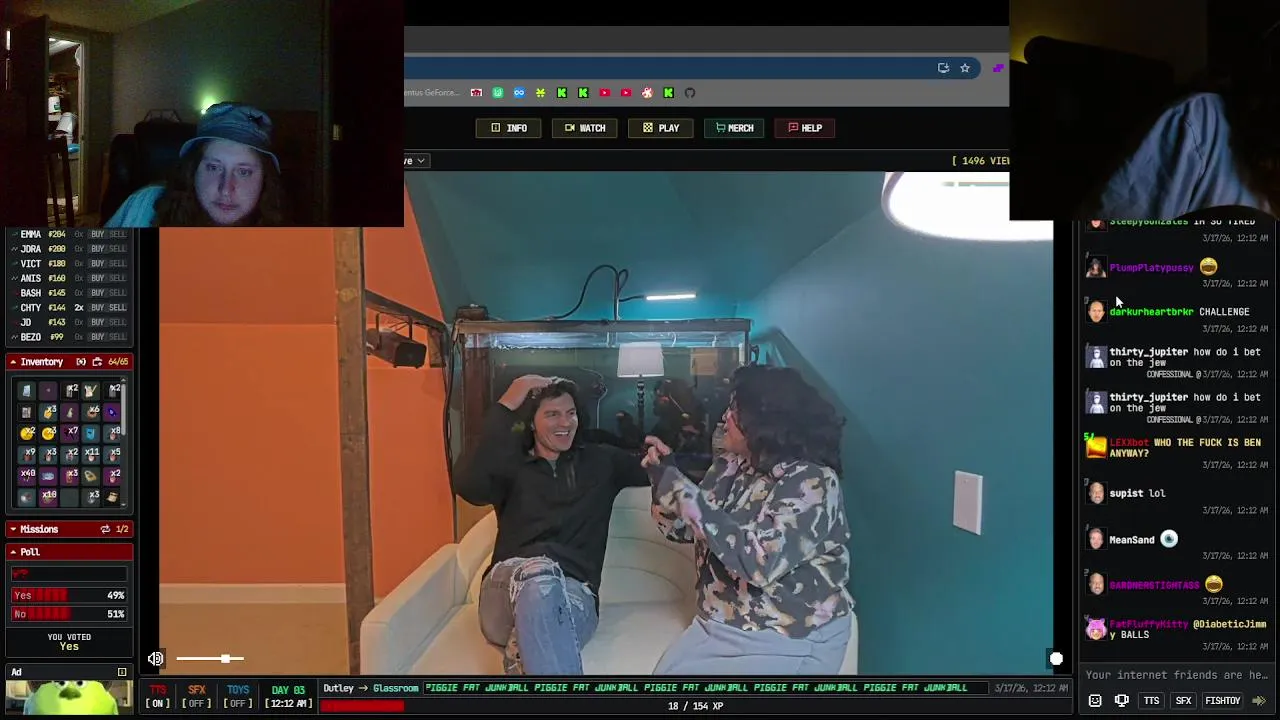Select SFX message type in chat
This screenshot has width=1280, height=720.
[x=1184, y=701]
